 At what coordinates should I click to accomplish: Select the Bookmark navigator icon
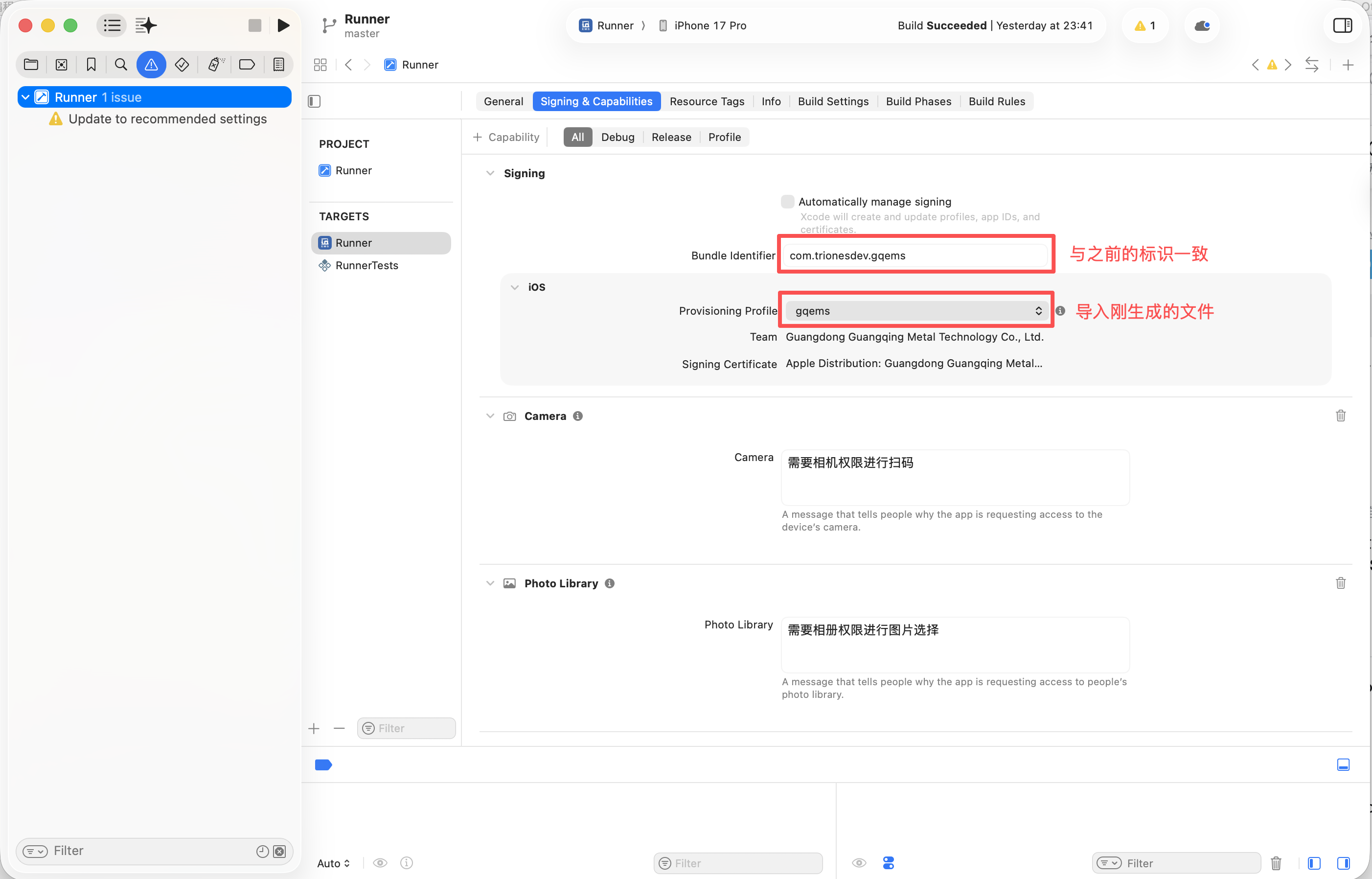click(91, 65)
